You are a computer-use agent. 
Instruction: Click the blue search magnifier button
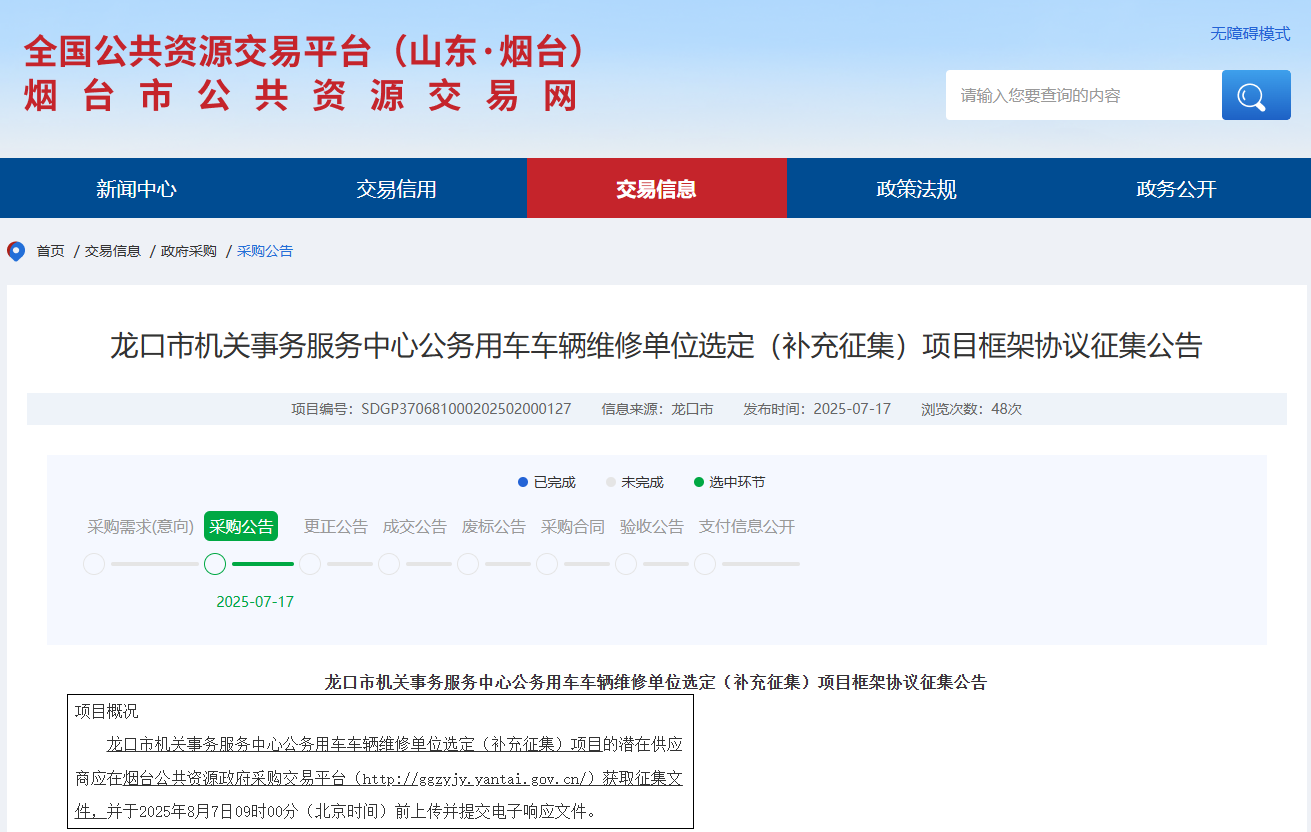(1256, 95)
